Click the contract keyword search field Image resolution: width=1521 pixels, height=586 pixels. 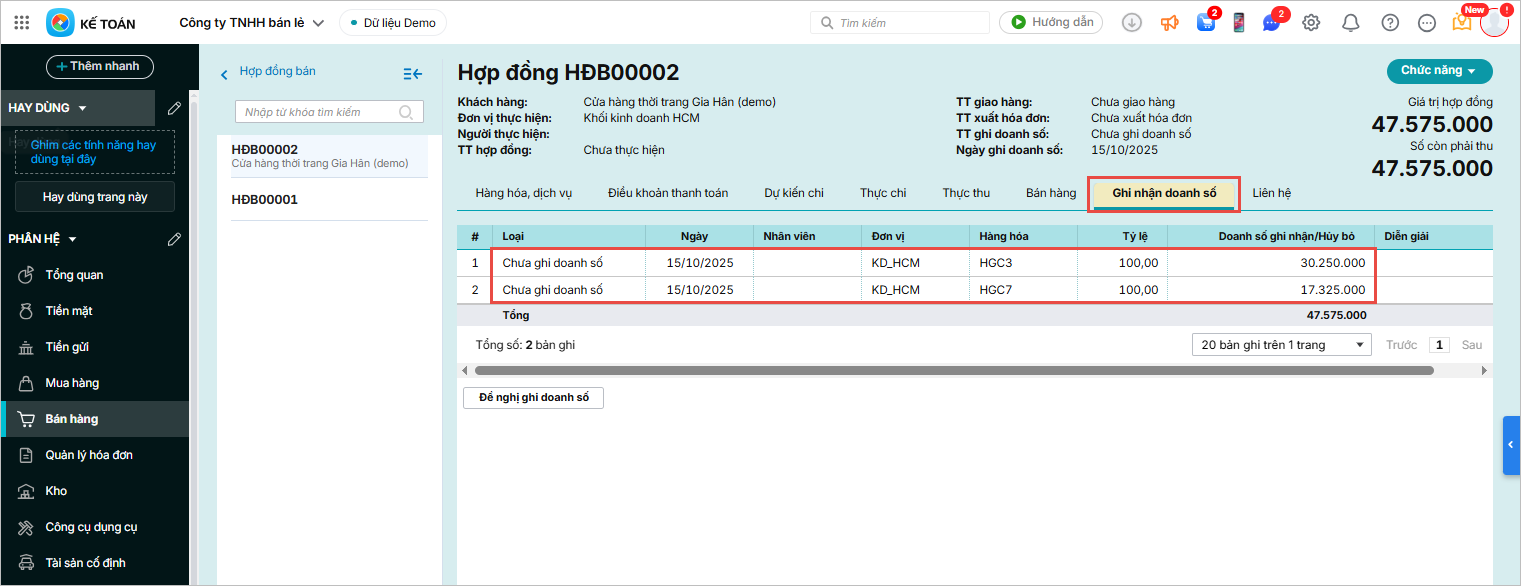pyautogui.click(x=319, y=112)
